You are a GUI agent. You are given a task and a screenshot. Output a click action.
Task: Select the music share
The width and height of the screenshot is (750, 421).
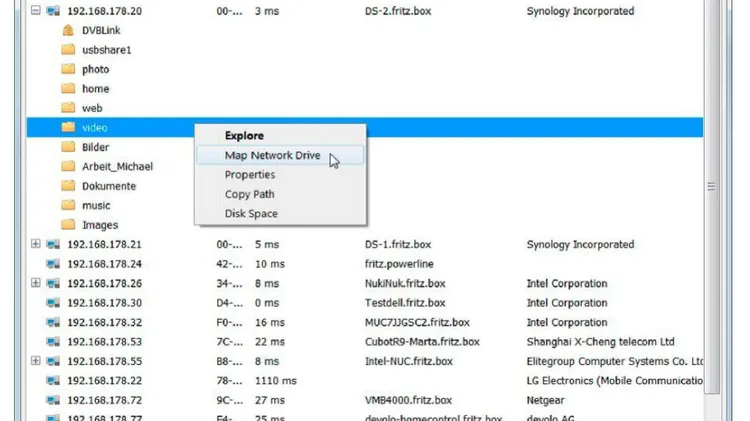[x=96, y=206]
